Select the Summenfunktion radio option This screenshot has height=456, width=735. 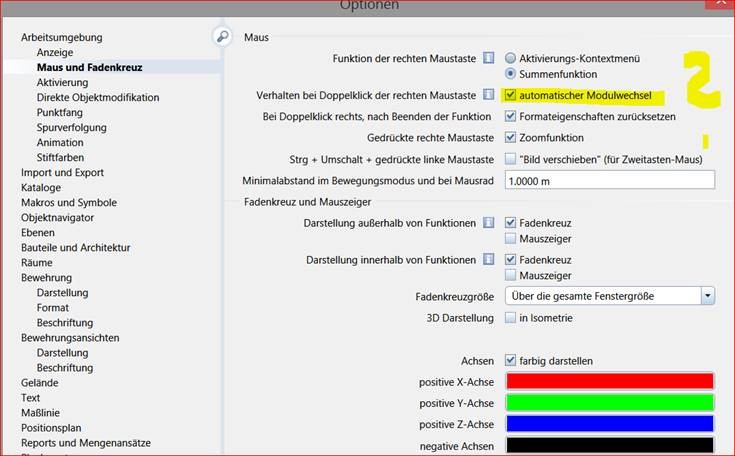point(511,74)
